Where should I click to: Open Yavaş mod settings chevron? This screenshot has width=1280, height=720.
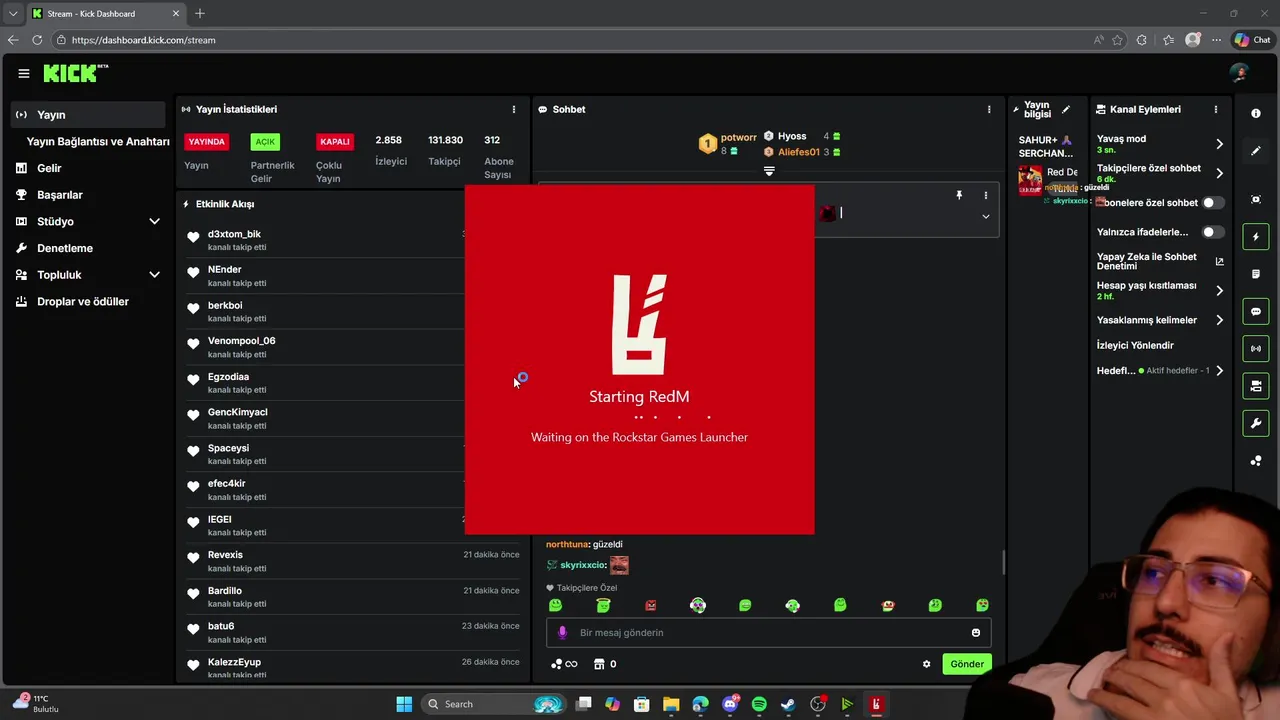pos(1219,144)
